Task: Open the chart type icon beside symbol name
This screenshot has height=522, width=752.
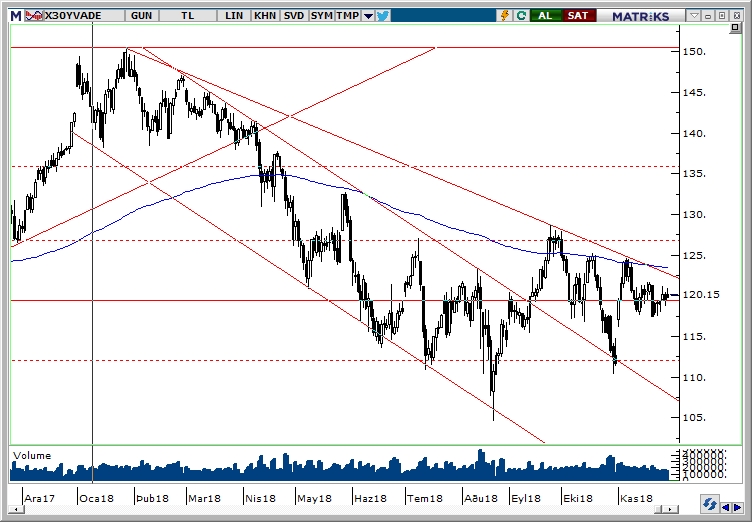Action: click(34, 16)
